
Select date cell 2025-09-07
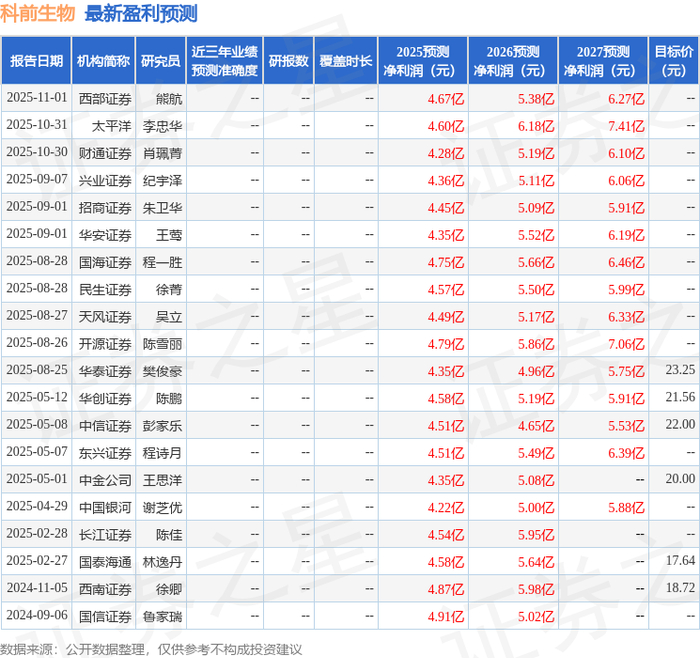coord(37,179)
